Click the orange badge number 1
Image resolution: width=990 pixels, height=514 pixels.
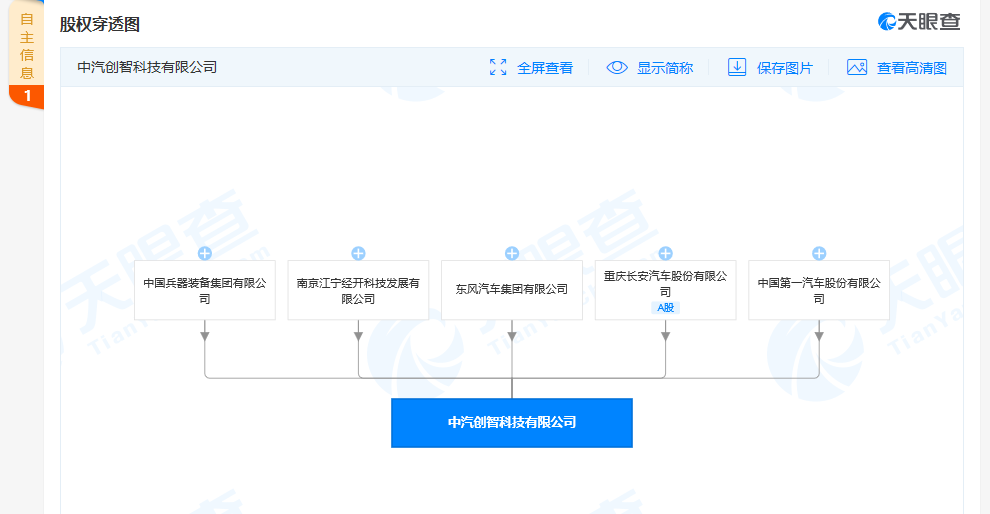pos(27,95)
